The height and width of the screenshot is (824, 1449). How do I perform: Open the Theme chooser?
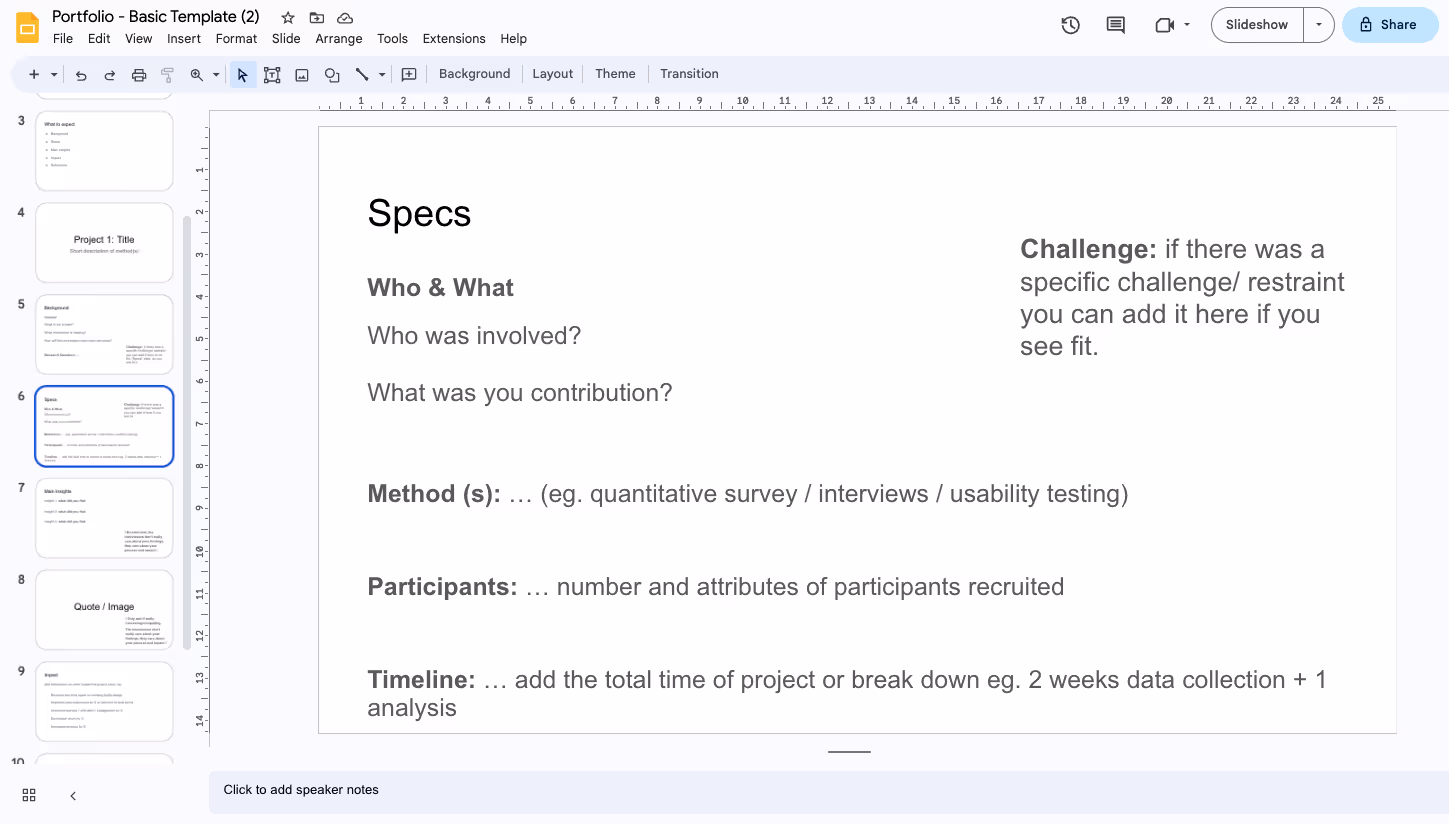pos(615,73)
